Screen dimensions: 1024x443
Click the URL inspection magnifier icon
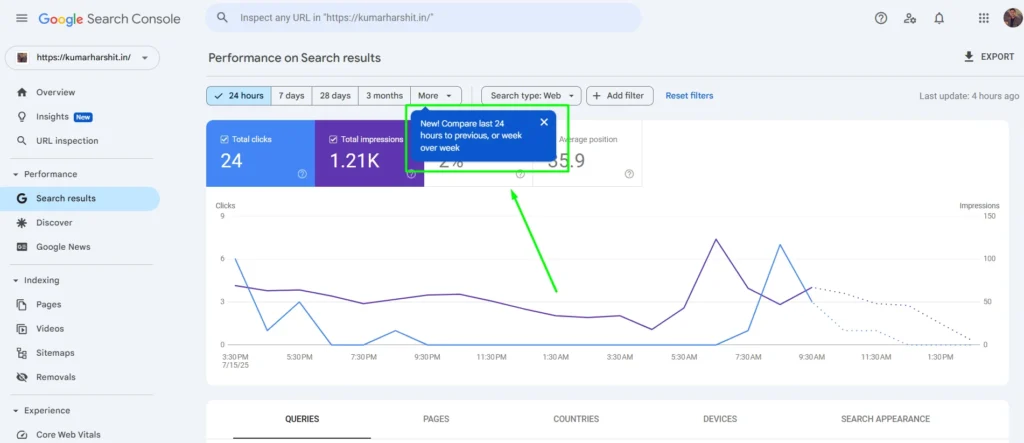pyautogui.click(x=22, y=140)
